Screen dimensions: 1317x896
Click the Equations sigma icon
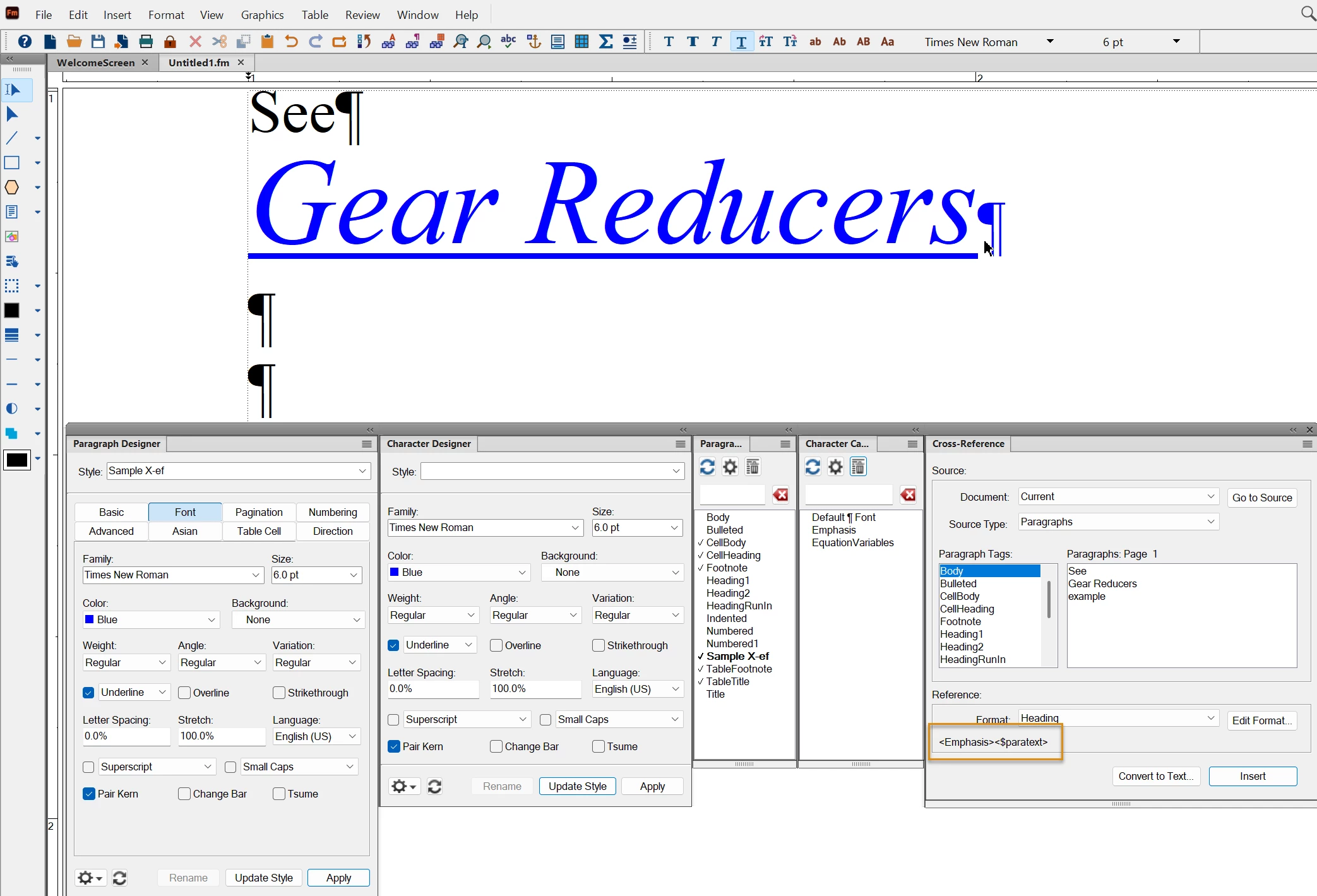pos(605,42)
